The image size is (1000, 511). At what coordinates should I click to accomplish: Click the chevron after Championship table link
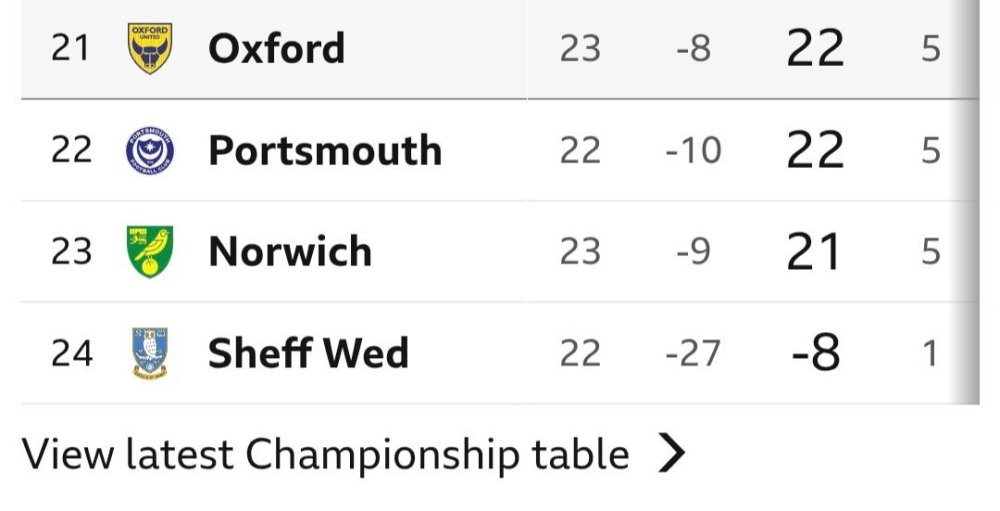coord(674,455)
